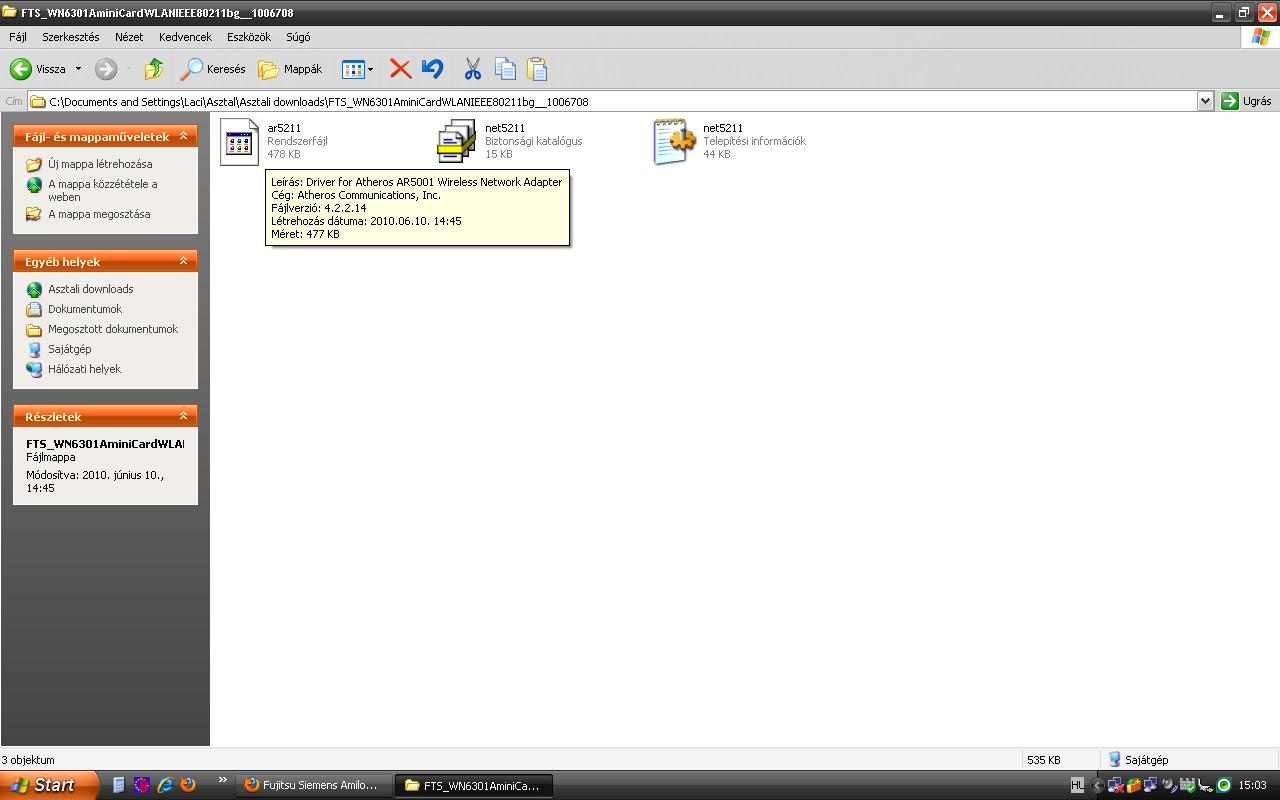
Task: Click the Windows flag logo in menu bar
Action: click(1261, 37)
